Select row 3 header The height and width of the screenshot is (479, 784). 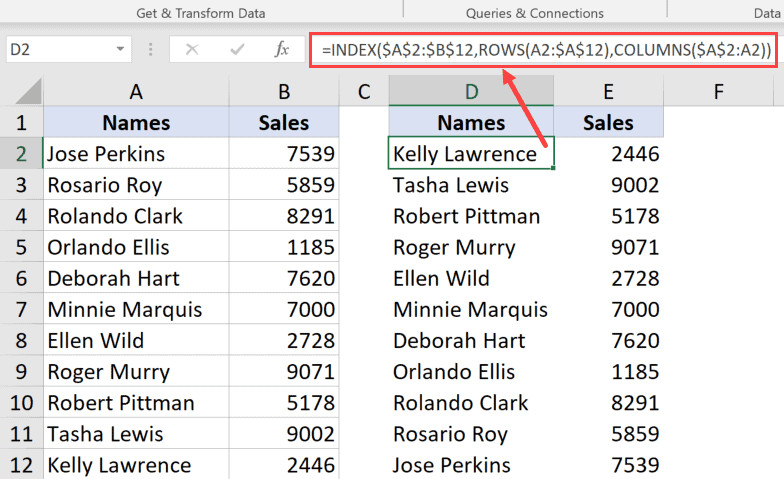(x=22, y=185)
